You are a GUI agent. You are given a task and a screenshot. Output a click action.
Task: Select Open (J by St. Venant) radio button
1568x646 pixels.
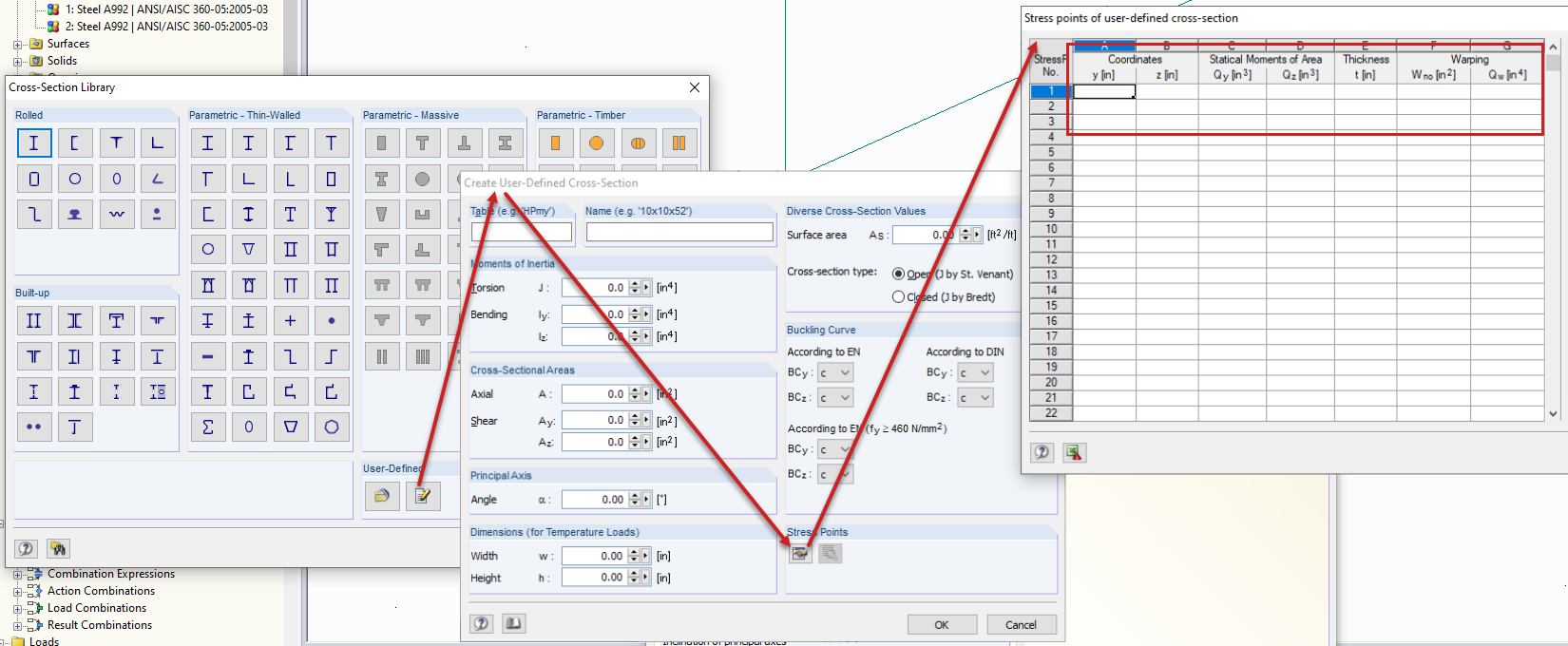tap(898, 274)
